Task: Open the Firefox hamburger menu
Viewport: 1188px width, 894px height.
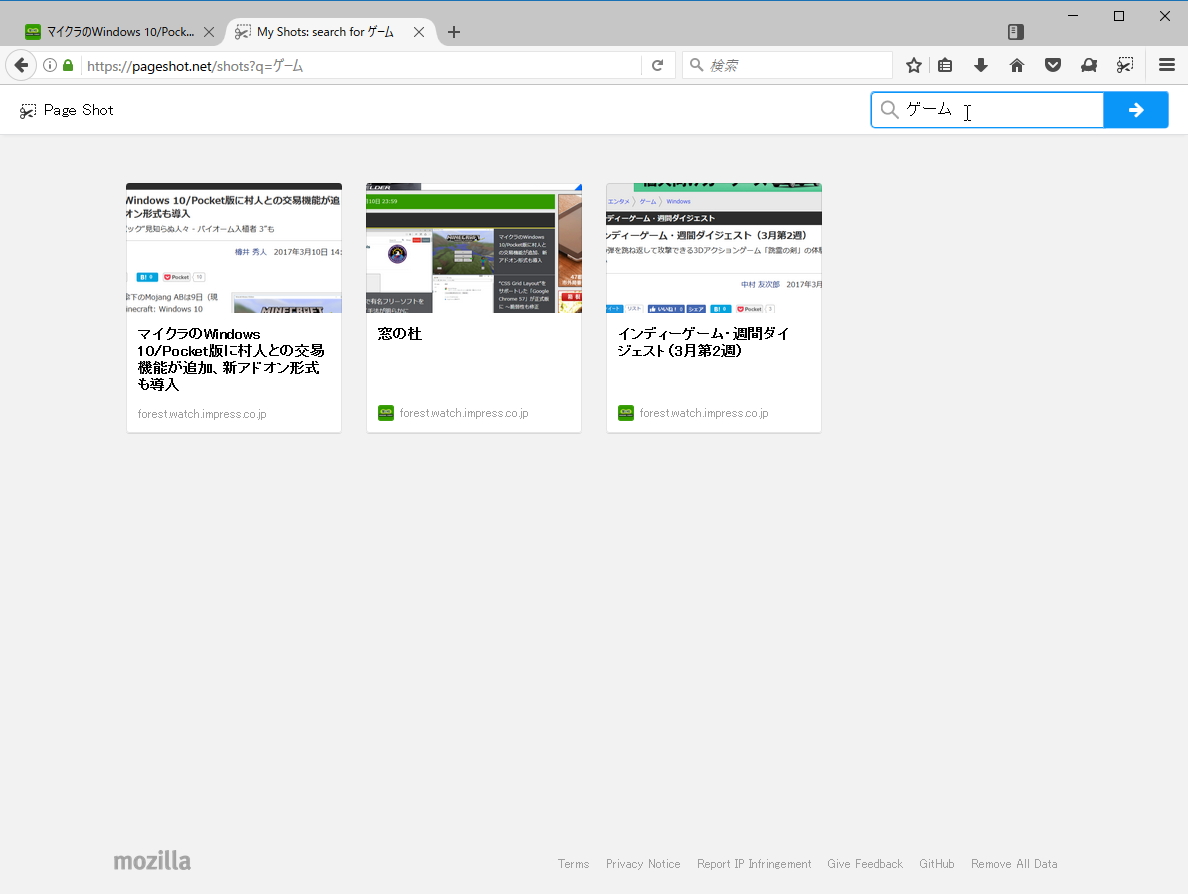Action: (x=1167, y=65)
